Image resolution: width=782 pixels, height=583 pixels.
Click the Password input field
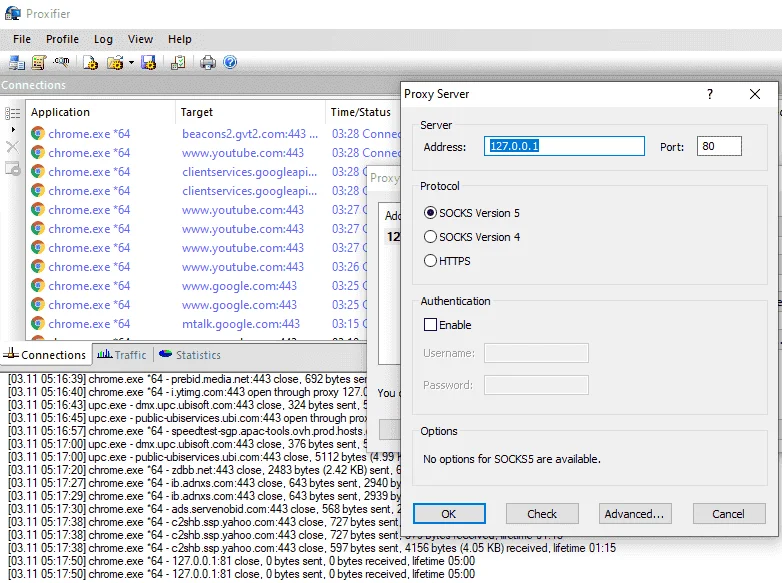[x=536, y=385]
